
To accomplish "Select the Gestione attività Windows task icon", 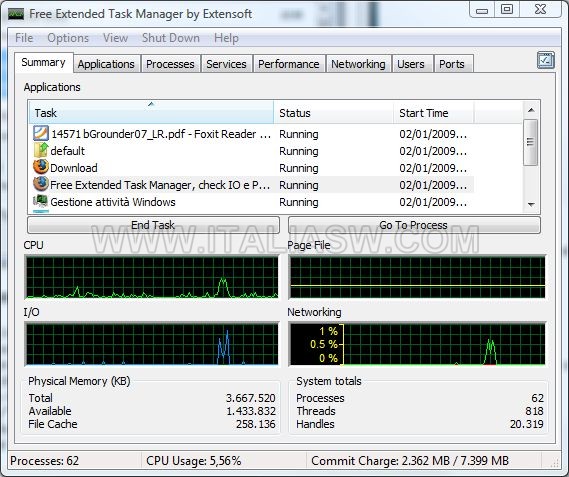I will click(41, 201).
